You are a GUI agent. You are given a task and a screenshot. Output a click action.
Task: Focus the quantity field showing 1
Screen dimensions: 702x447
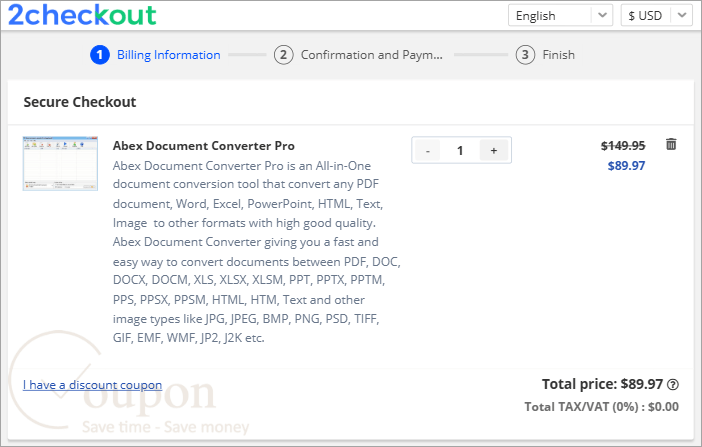pos(460,150)
